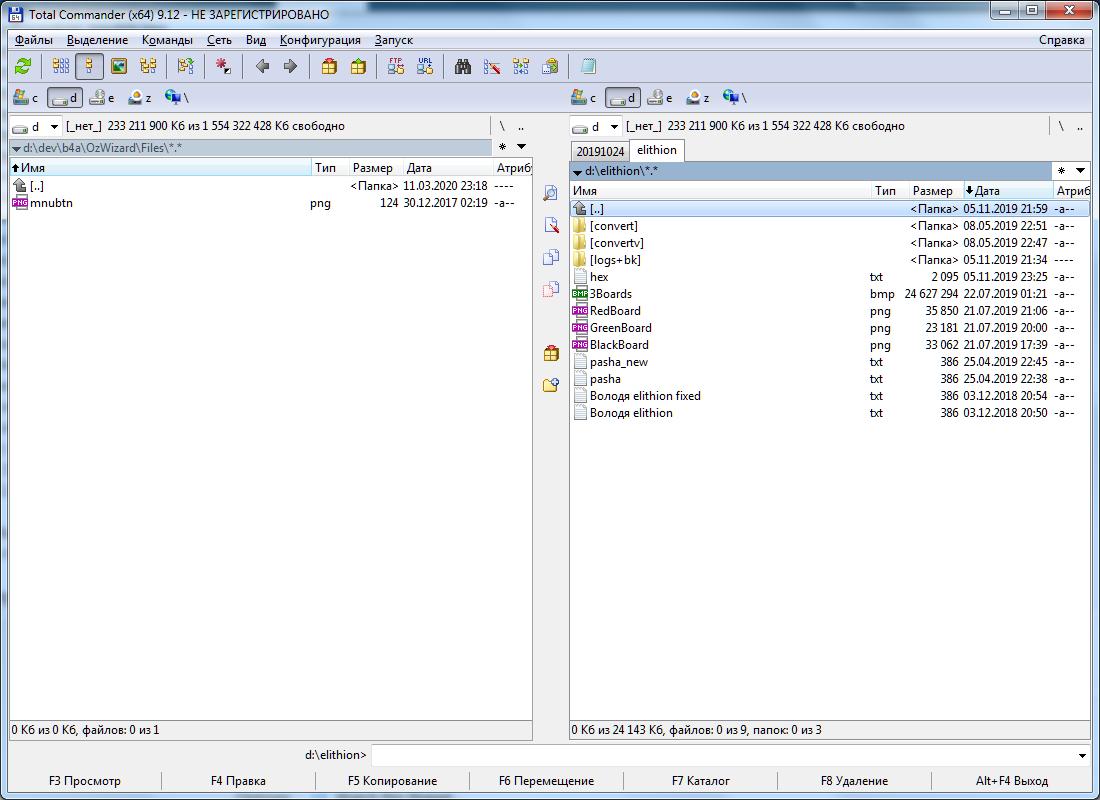
Task: Select drive e in right drive bar
Action: point(659,98)
